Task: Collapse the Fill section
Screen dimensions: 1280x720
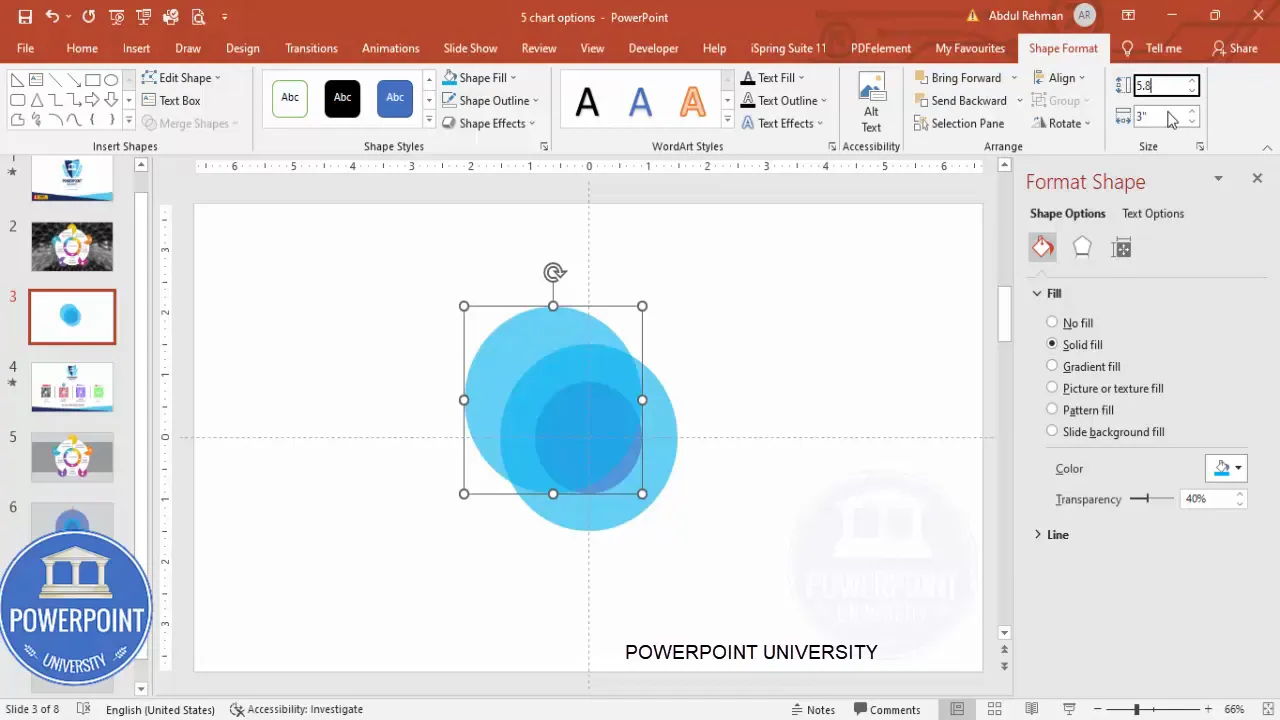Action: coord(1037,293)
